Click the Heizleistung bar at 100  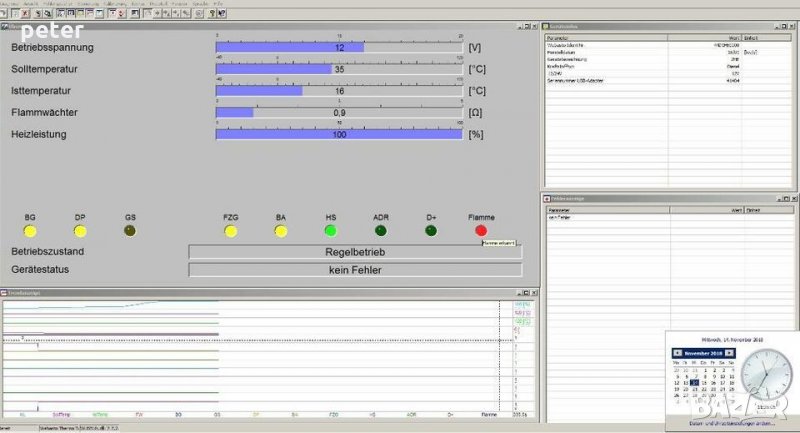tap(339, 134)
